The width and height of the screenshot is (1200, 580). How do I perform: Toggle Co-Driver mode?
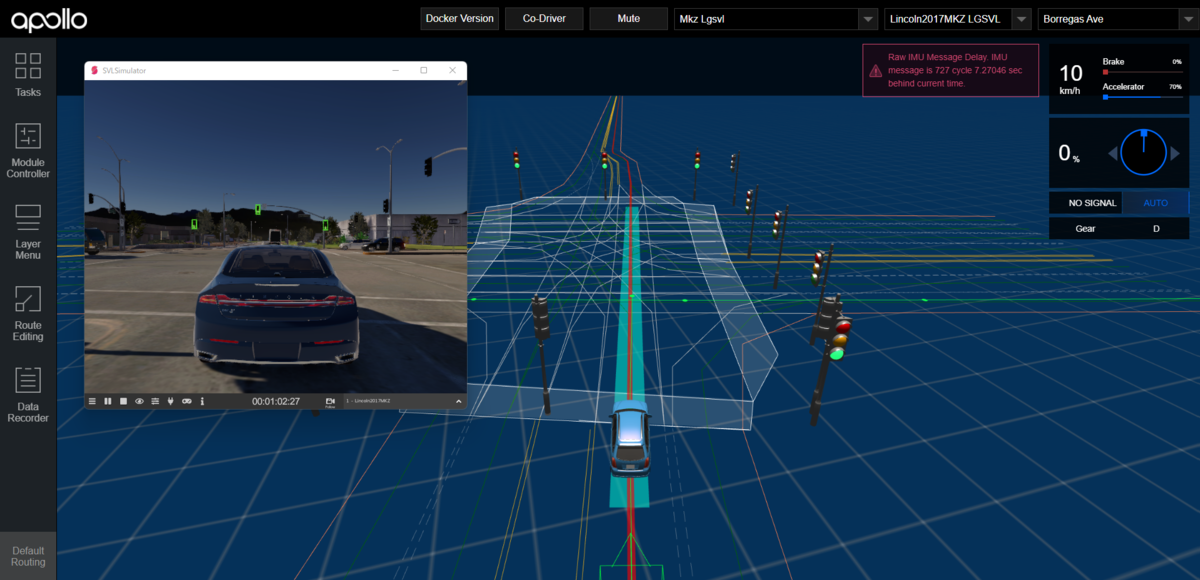click(x=544, y=19)
